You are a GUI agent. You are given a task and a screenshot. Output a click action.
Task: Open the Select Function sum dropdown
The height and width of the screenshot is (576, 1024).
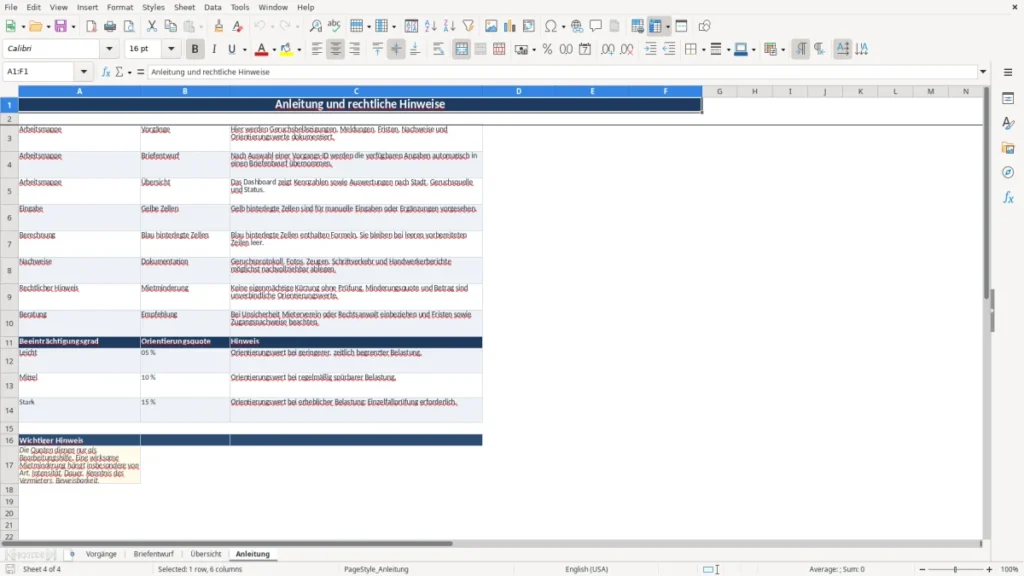pyautogui.click(x=129, y=72)
